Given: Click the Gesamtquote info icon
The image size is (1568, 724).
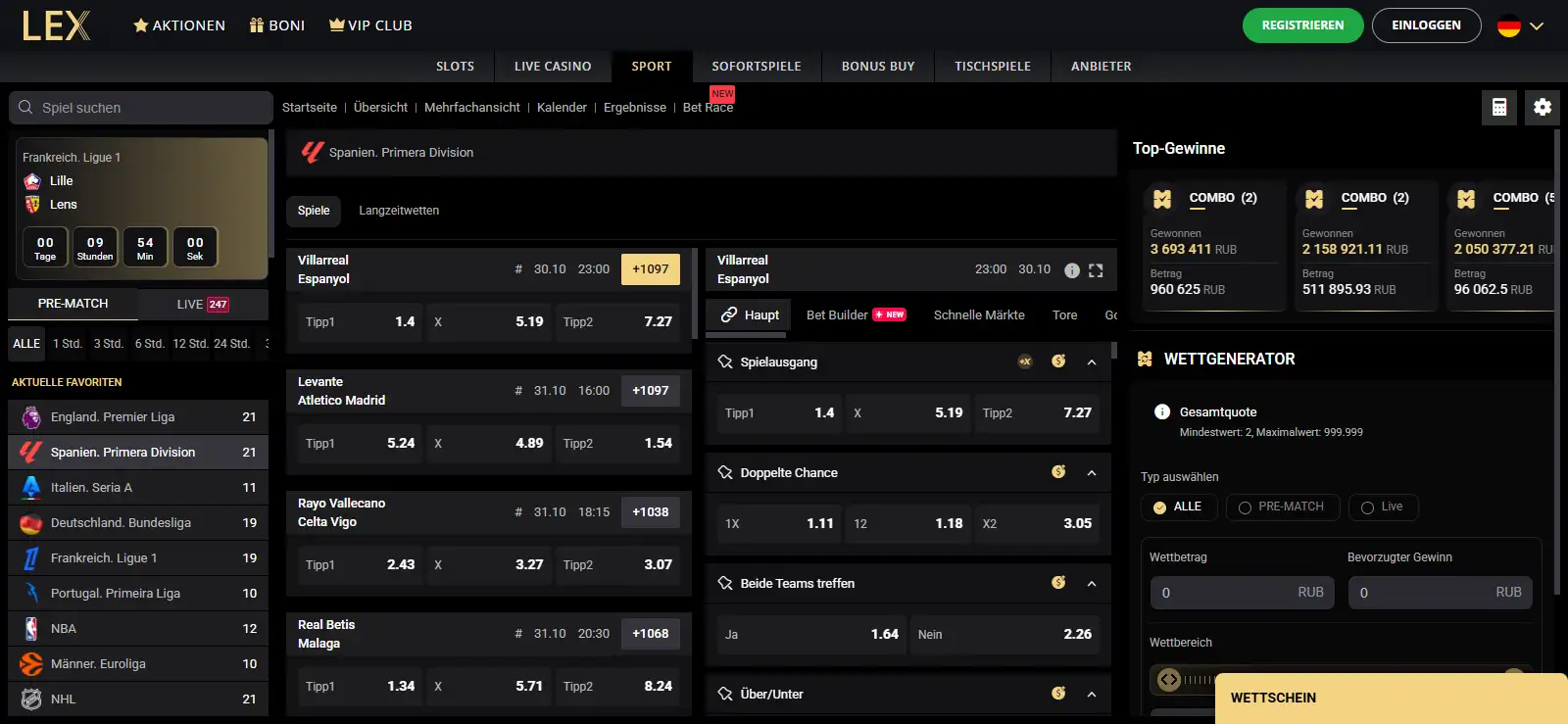Looking at the screenshot, I should (1162, 411).
